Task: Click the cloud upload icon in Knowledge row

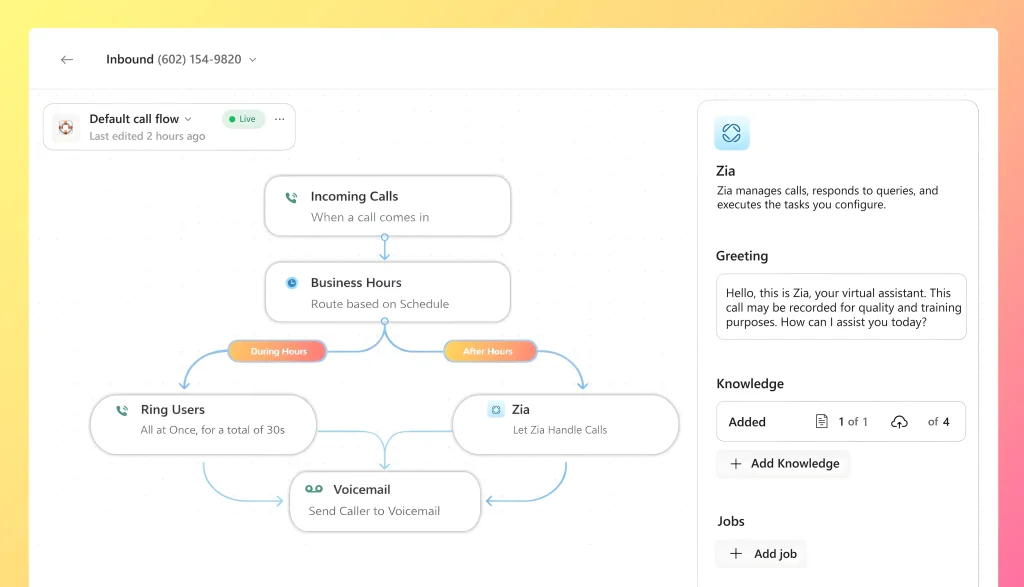Action: (x=899, y=422)
